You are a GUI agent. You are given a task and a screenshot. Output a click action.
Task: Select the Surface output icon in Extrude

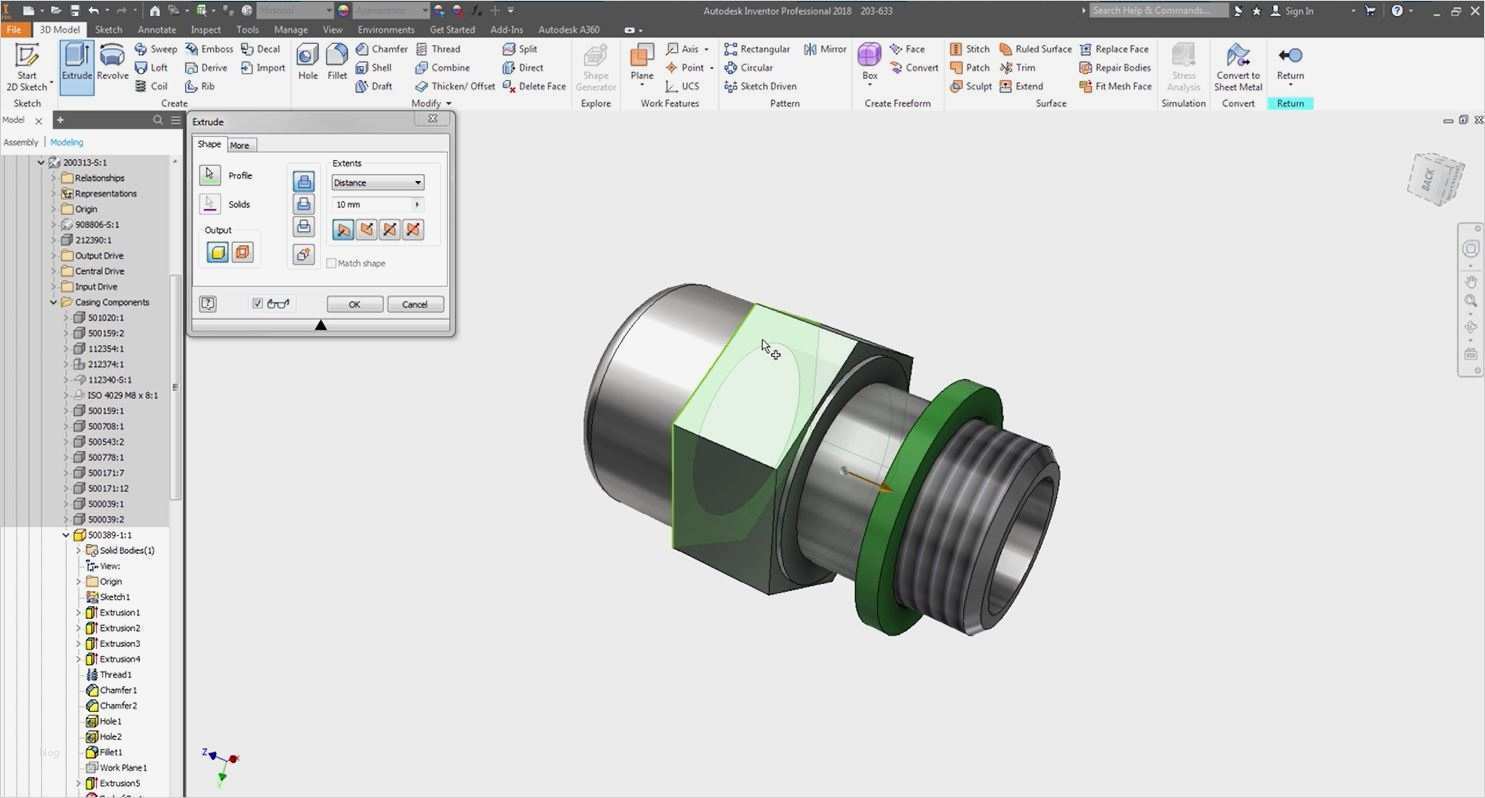click(x=242, y=253)
